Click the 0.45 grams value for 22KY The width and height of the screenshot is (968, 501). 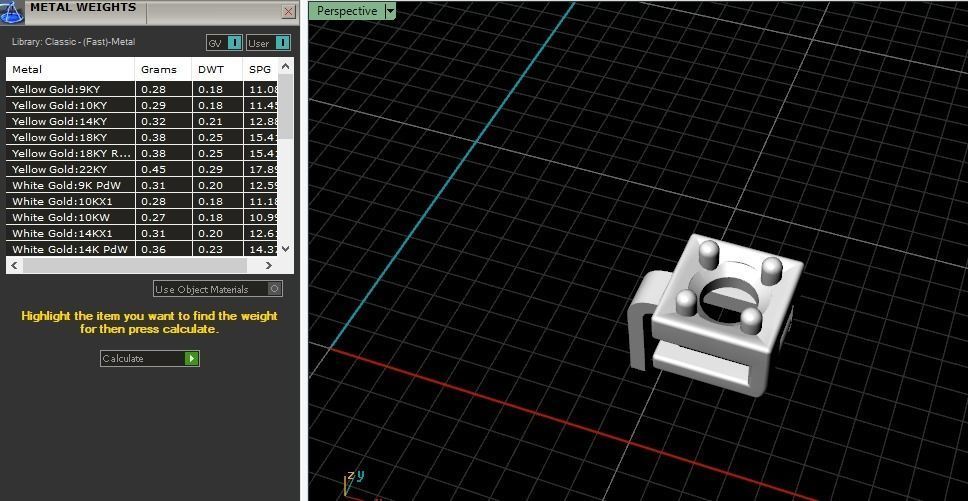click(x=153, y=170)
